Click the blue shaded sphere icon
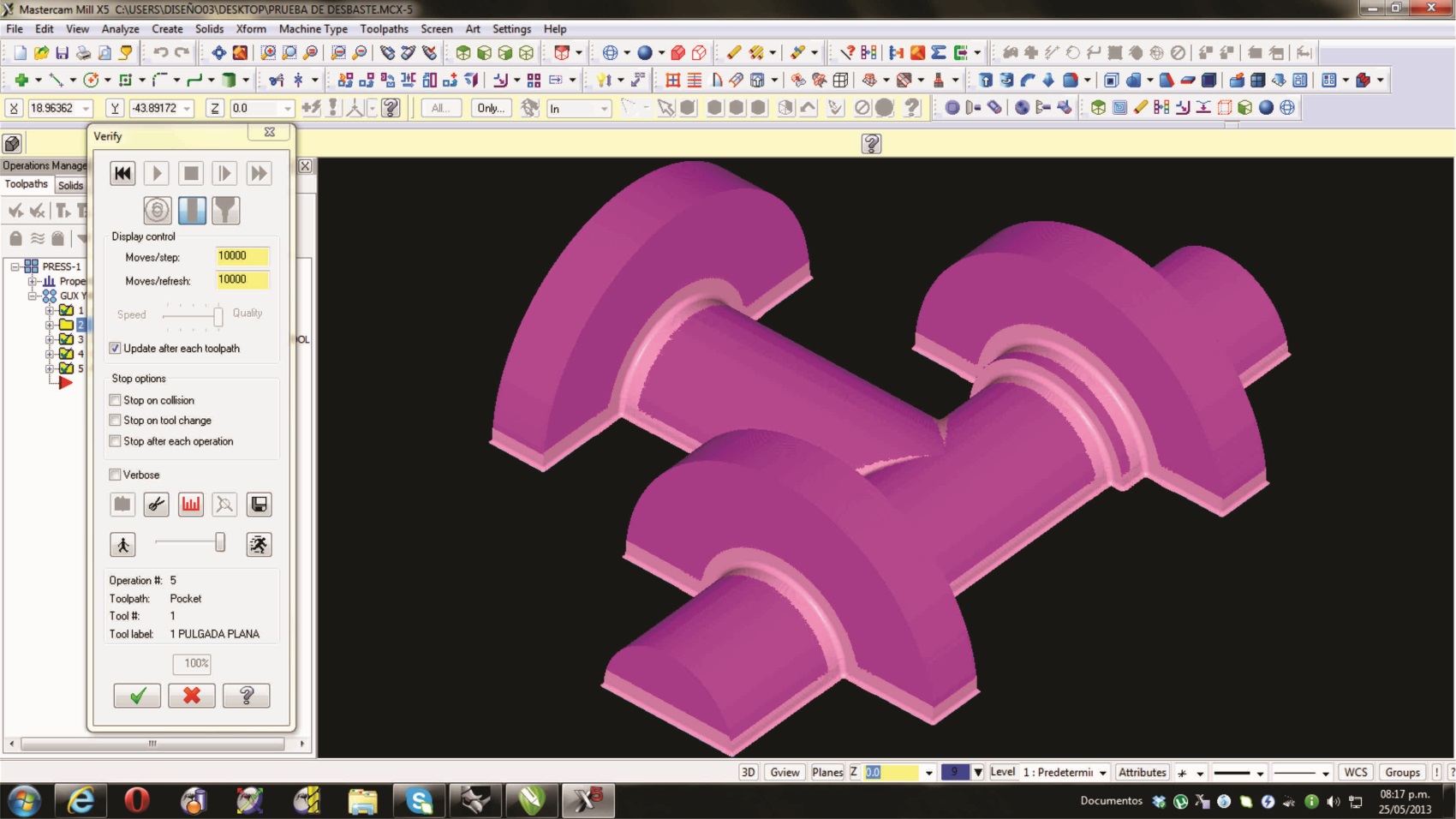 click(645, 53)
